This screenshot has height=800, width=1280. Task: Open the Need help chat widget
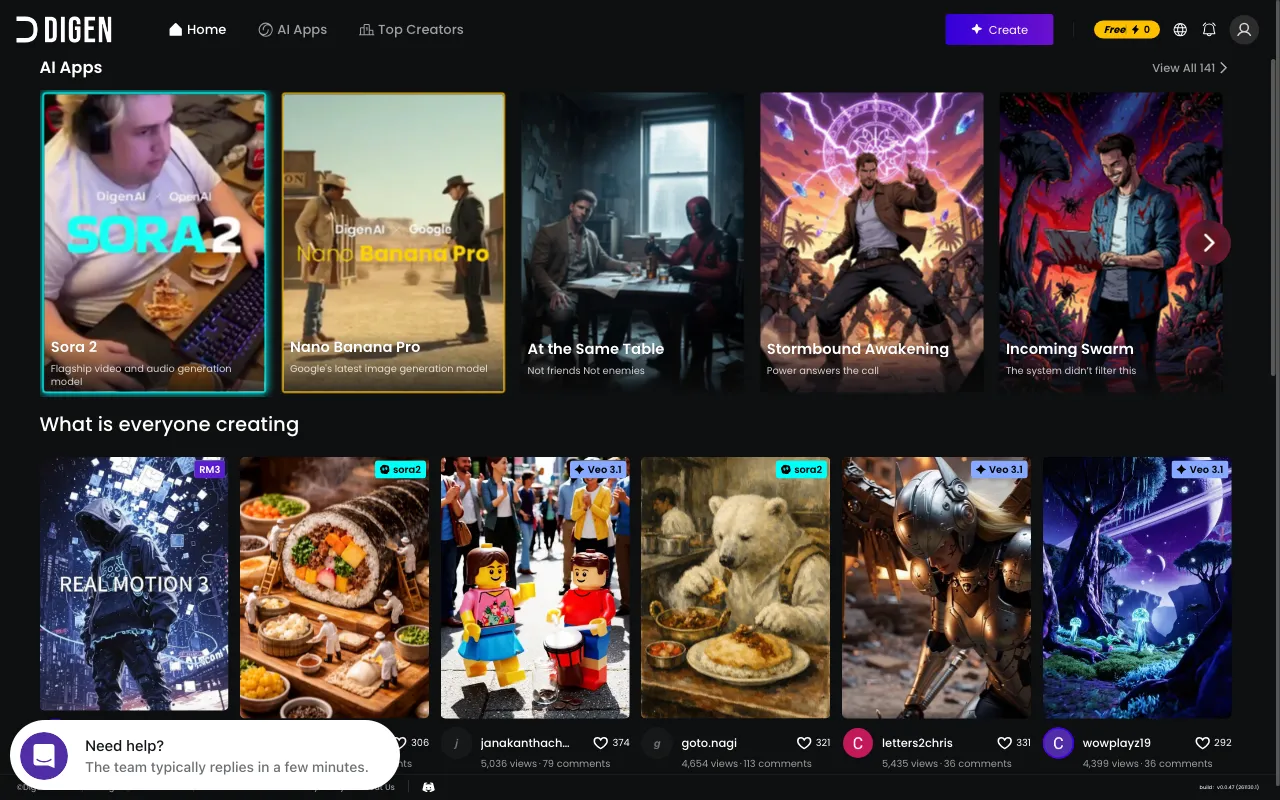205,756
